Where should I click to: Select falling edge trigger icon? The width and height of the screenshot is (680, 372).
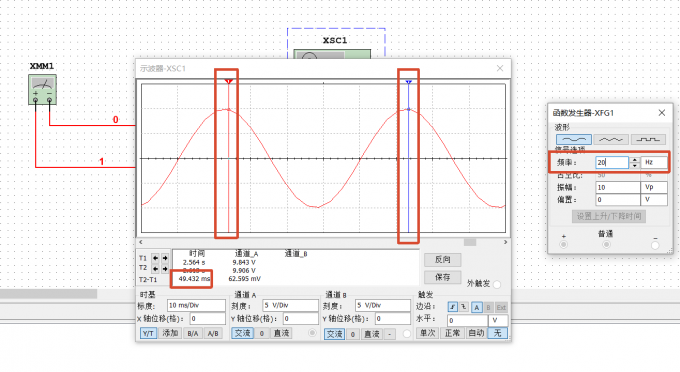[x=464, y=307]
